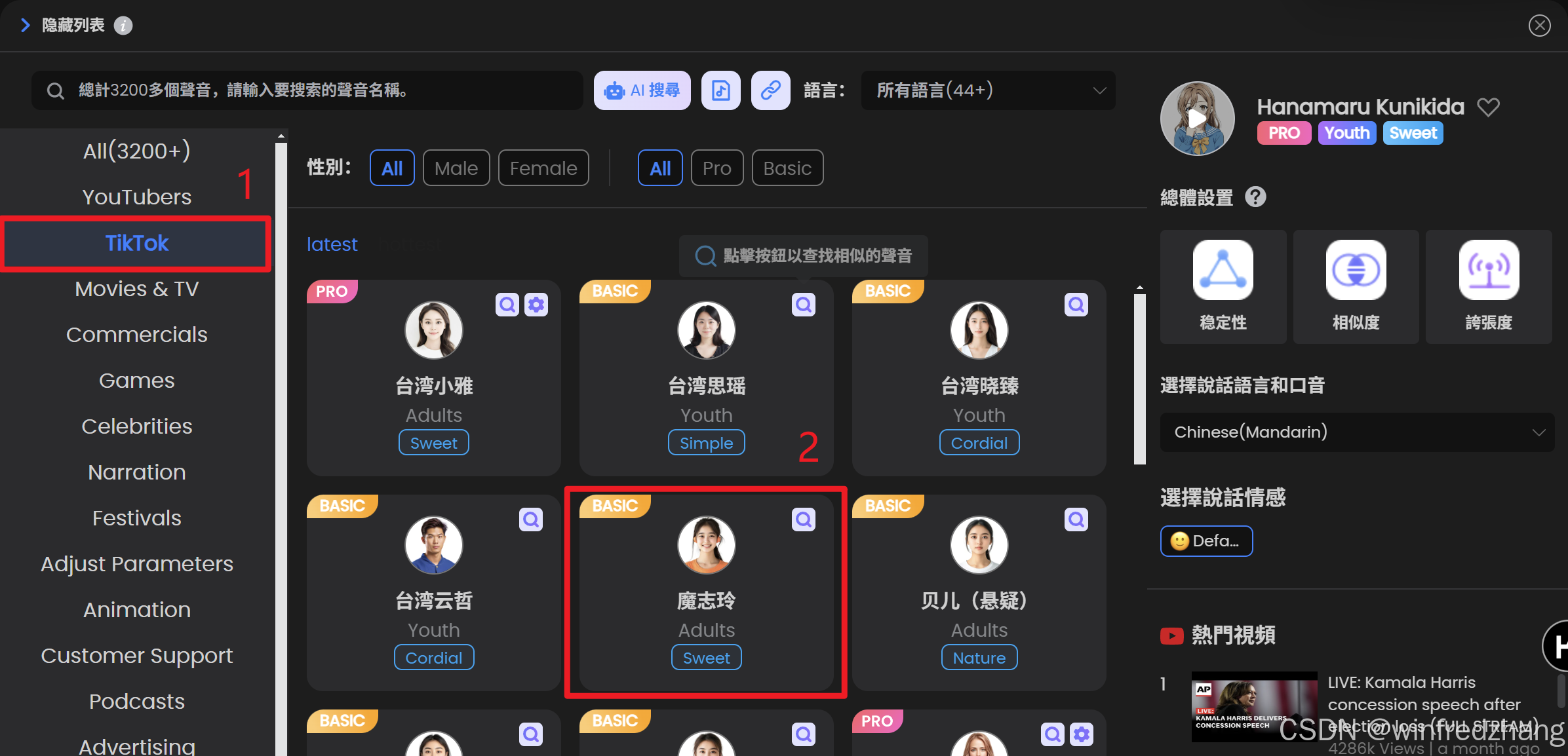Close the voice selection dialog
This screenshot has height=756, width=1568.
pos(1539,26)
